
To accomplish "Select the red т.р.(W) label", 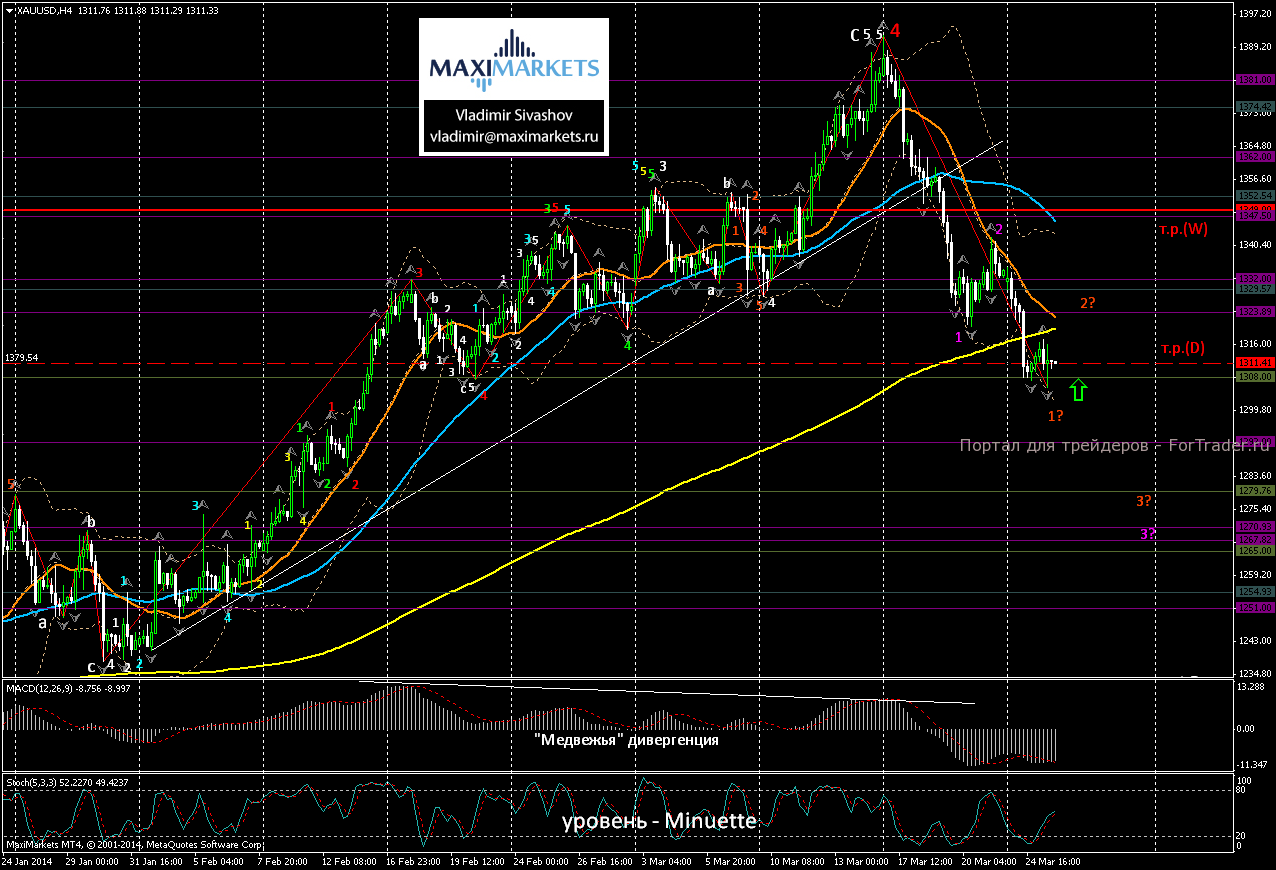I will point(1185,230).
